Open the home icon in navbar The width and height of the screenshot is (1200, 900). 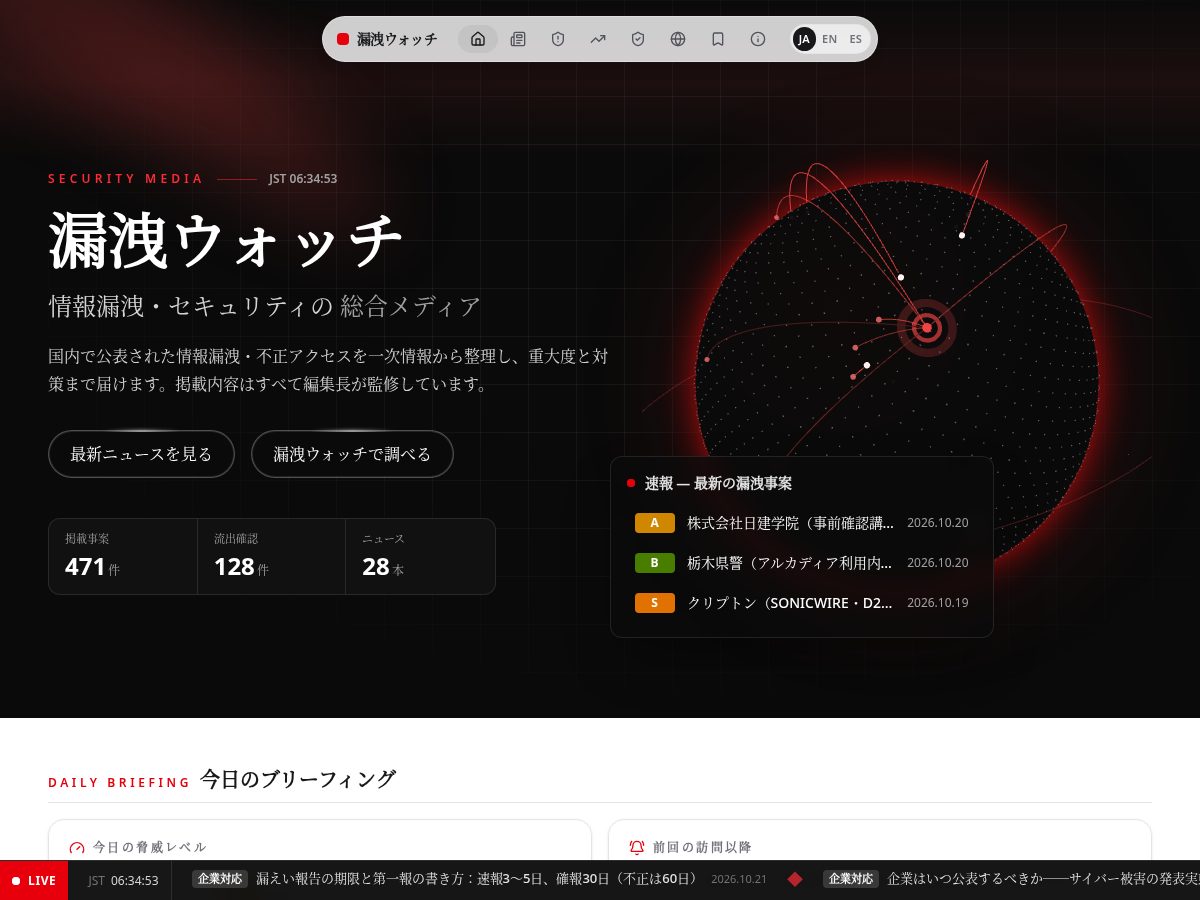click(x=478, y=39)
